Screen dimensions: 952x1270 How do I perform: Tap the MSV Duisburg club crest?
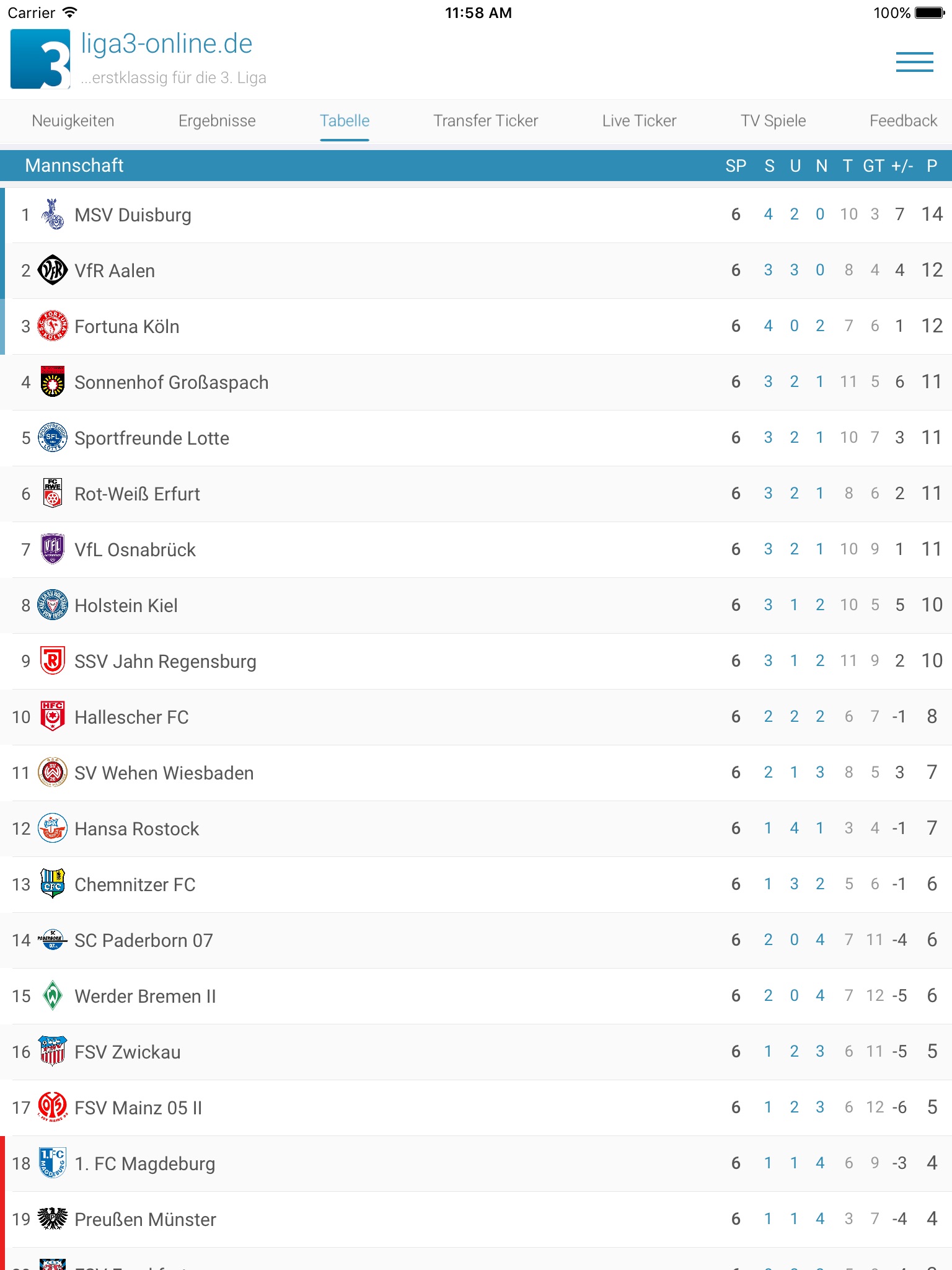click(x=53, y=215)
